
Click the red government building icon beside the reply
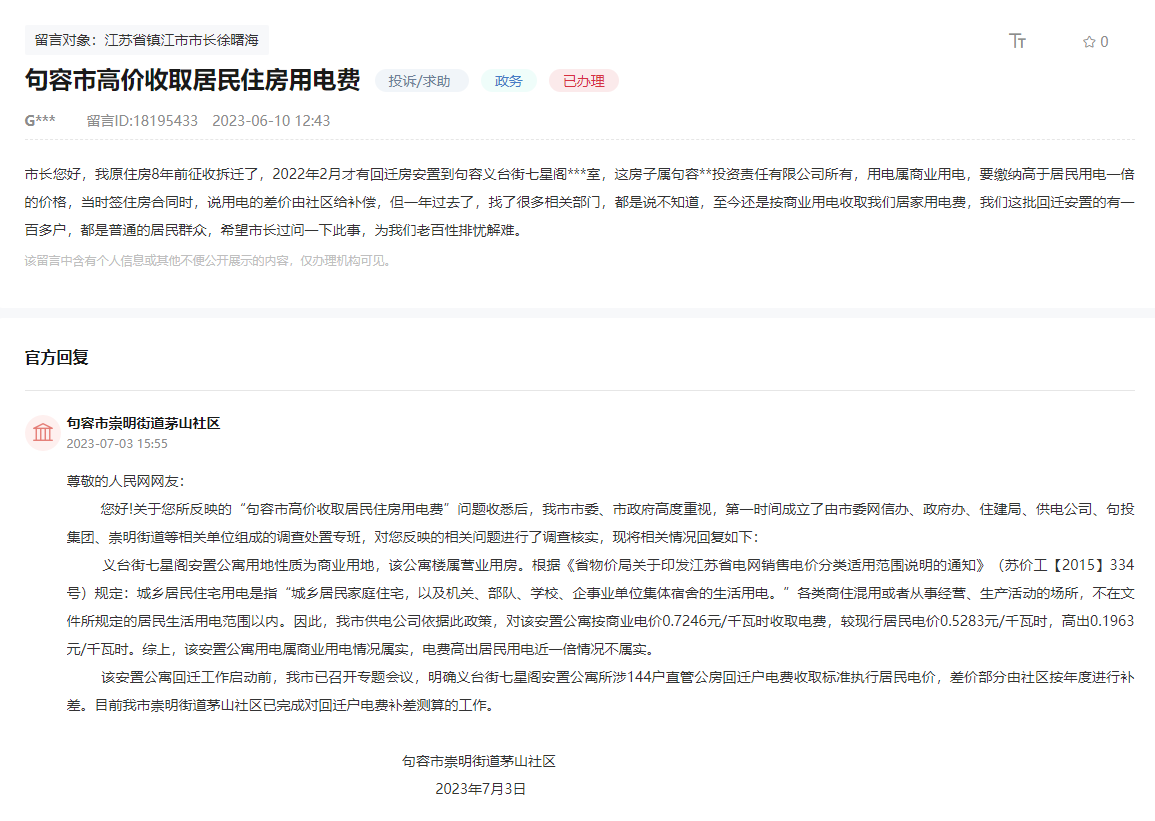click(43, 431)
